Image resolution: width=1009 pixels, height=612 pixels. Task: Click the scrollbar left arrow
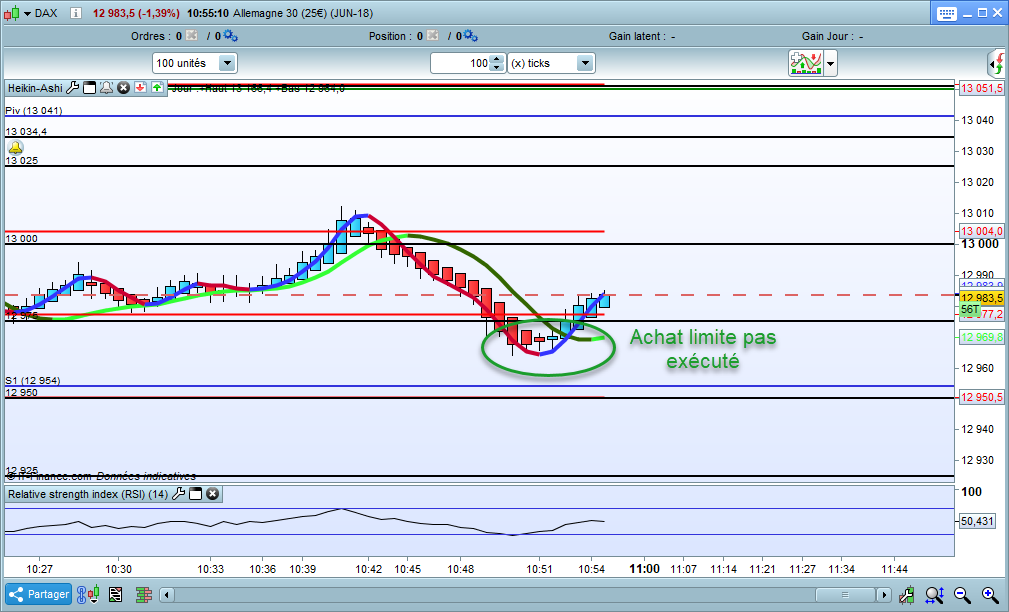pyautogui.click(x=167, y=595)
